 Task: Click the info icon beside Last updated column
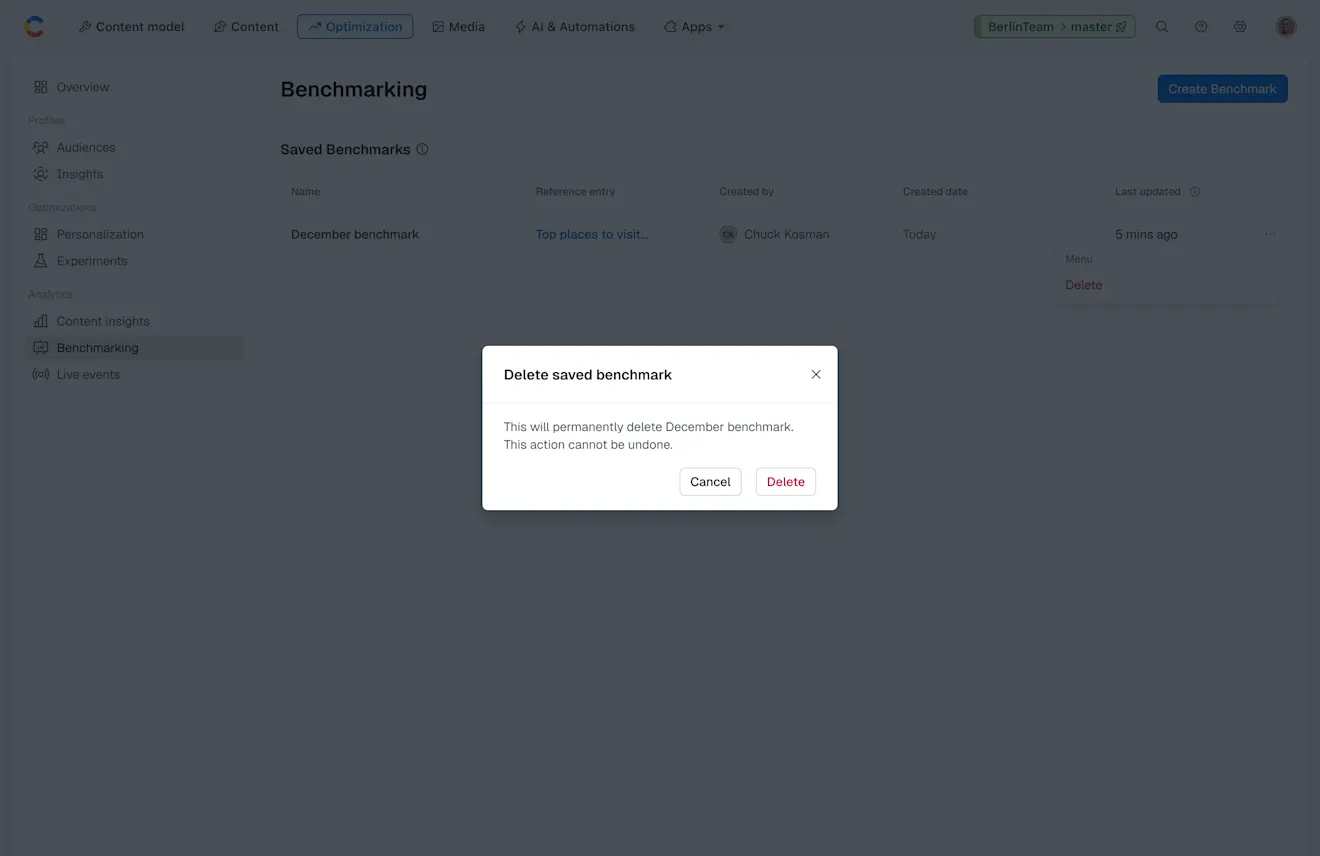1194,191
